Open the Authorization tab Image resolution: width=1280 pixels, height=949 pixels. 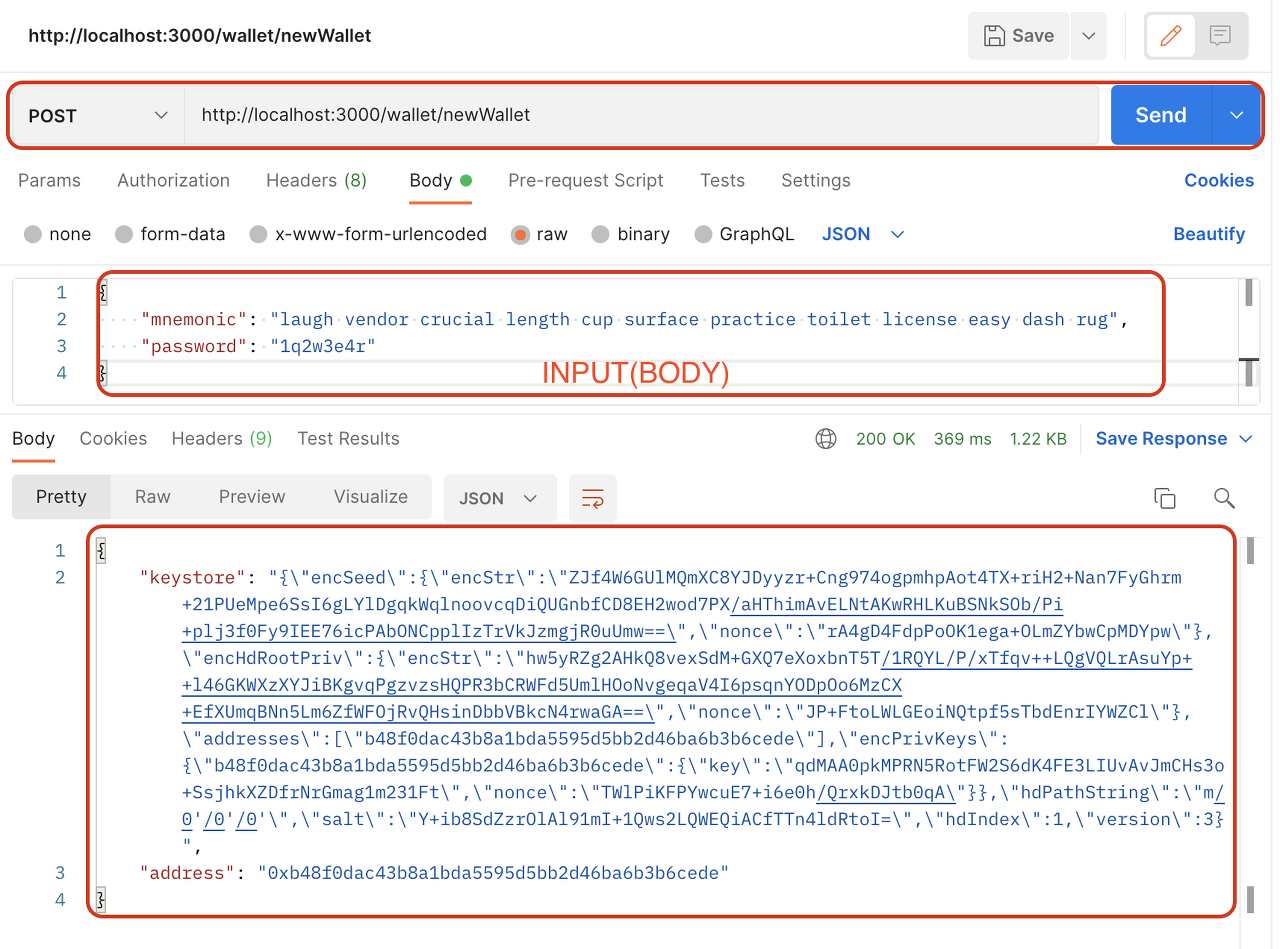click(x=174, y=181)
